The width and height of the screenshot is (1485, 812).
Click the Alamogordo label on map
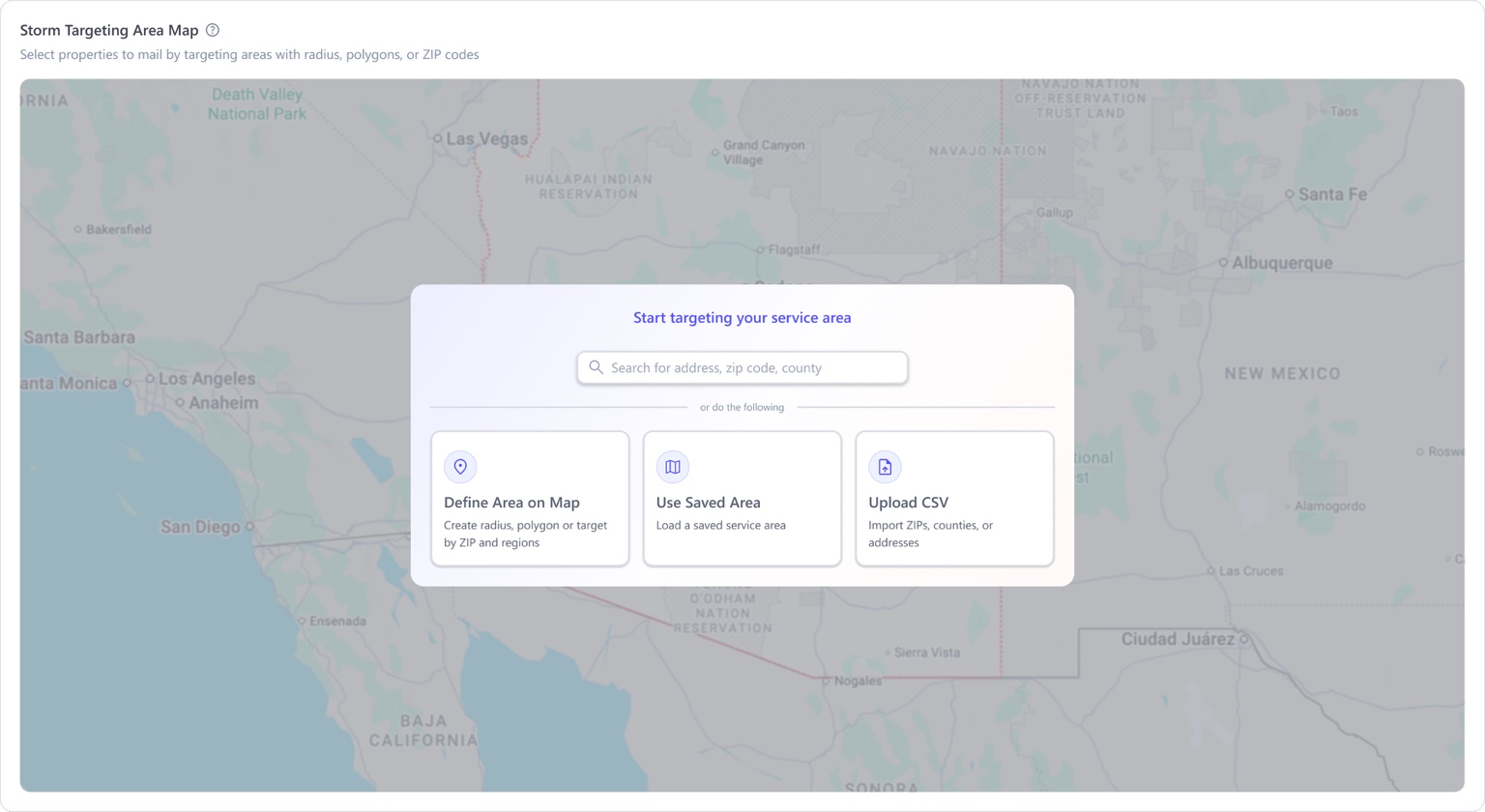(x=1330, y=506)
